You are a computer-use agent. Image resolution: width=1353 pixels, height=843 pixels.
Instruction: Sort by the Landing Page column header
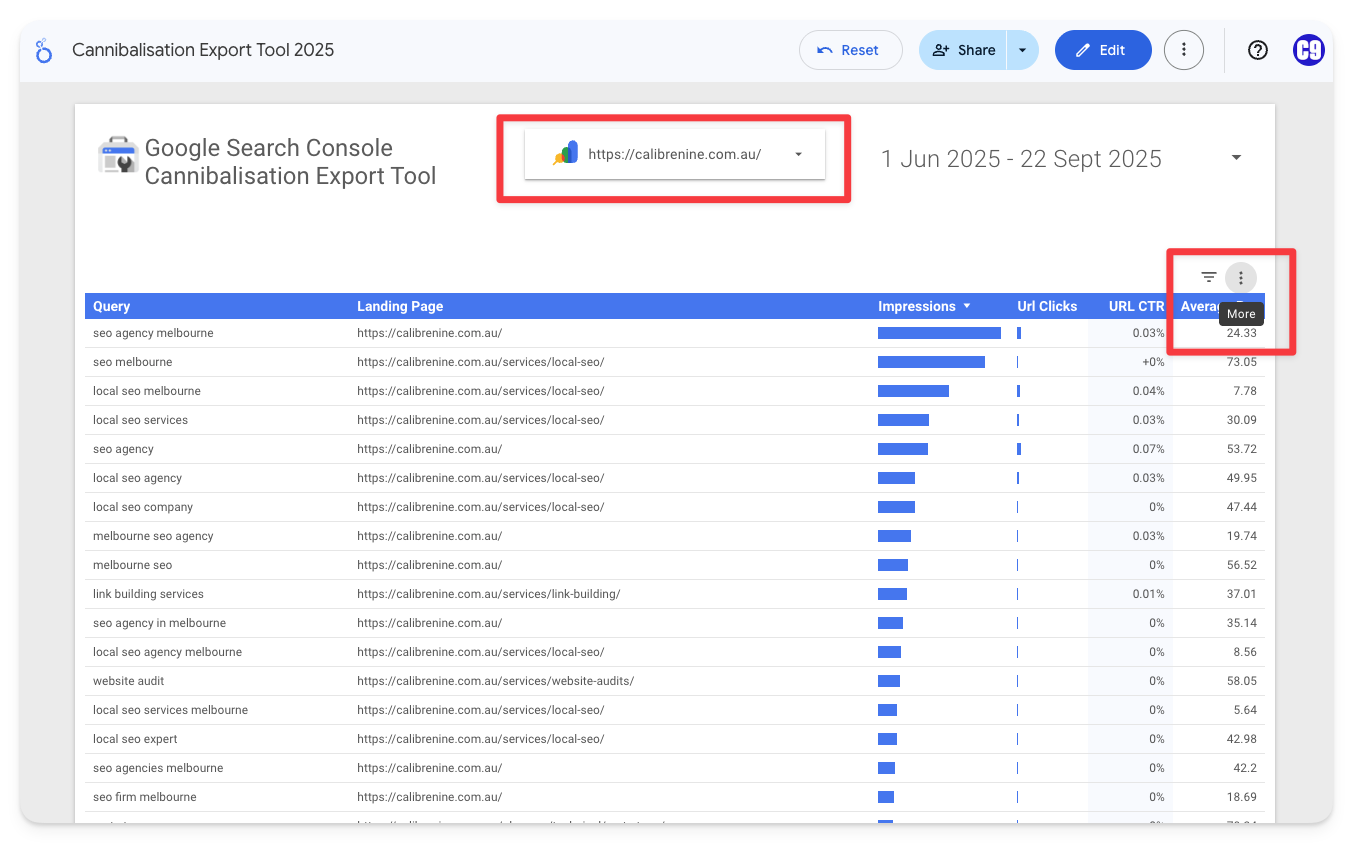pos(400,306)
